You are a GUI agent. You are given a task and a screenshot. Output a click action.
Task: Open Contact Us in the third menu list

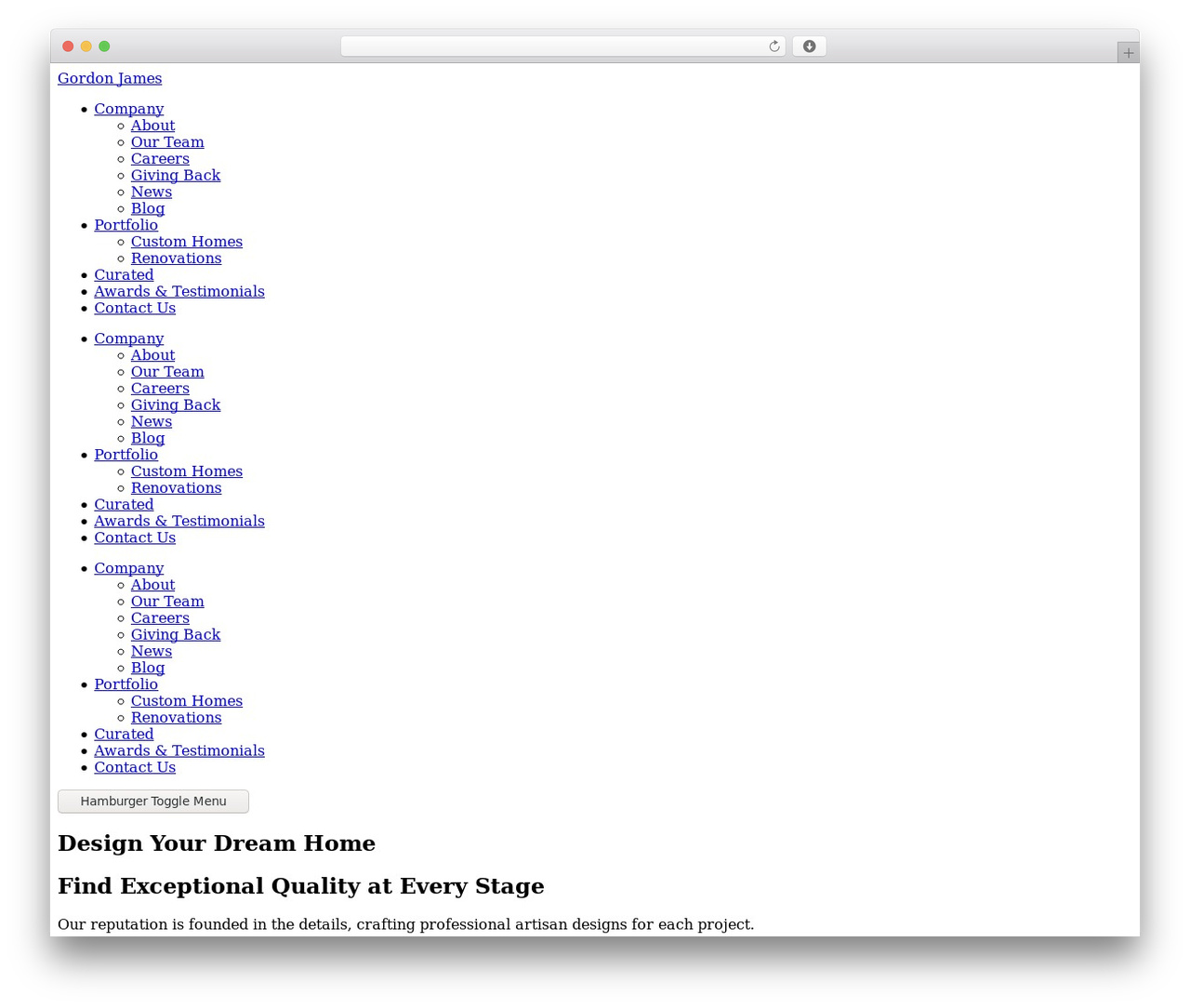tap(135, 768)
